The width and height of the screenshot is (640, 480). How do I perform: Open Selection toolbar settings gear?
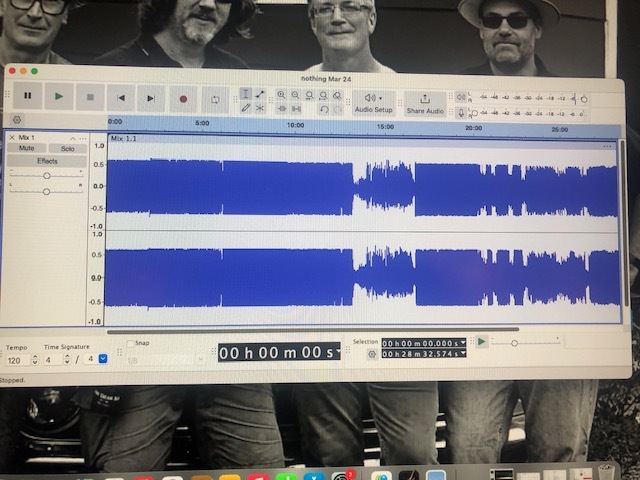(372, 354)
